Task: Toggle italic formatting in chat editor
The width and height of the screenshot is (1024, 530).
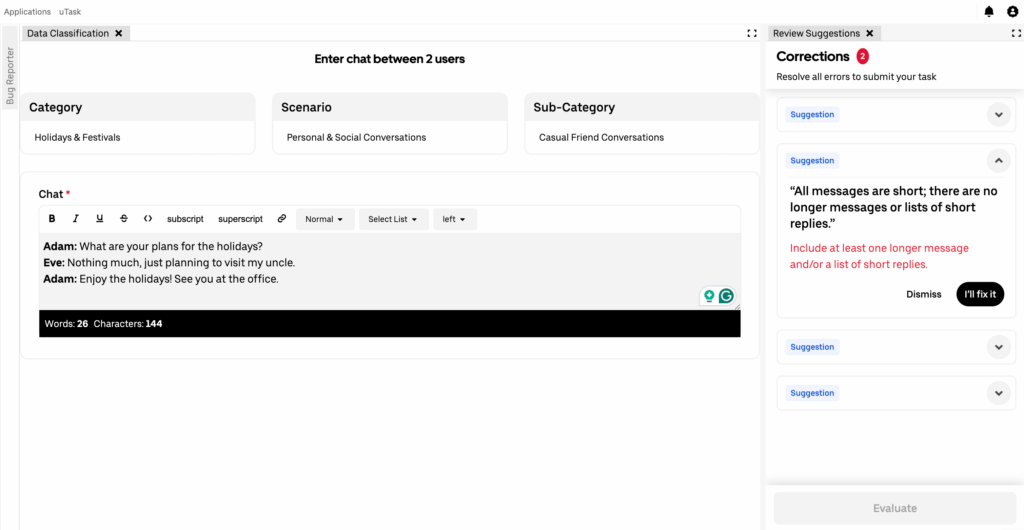Action: pyautogui.click(x=75, y=219)
